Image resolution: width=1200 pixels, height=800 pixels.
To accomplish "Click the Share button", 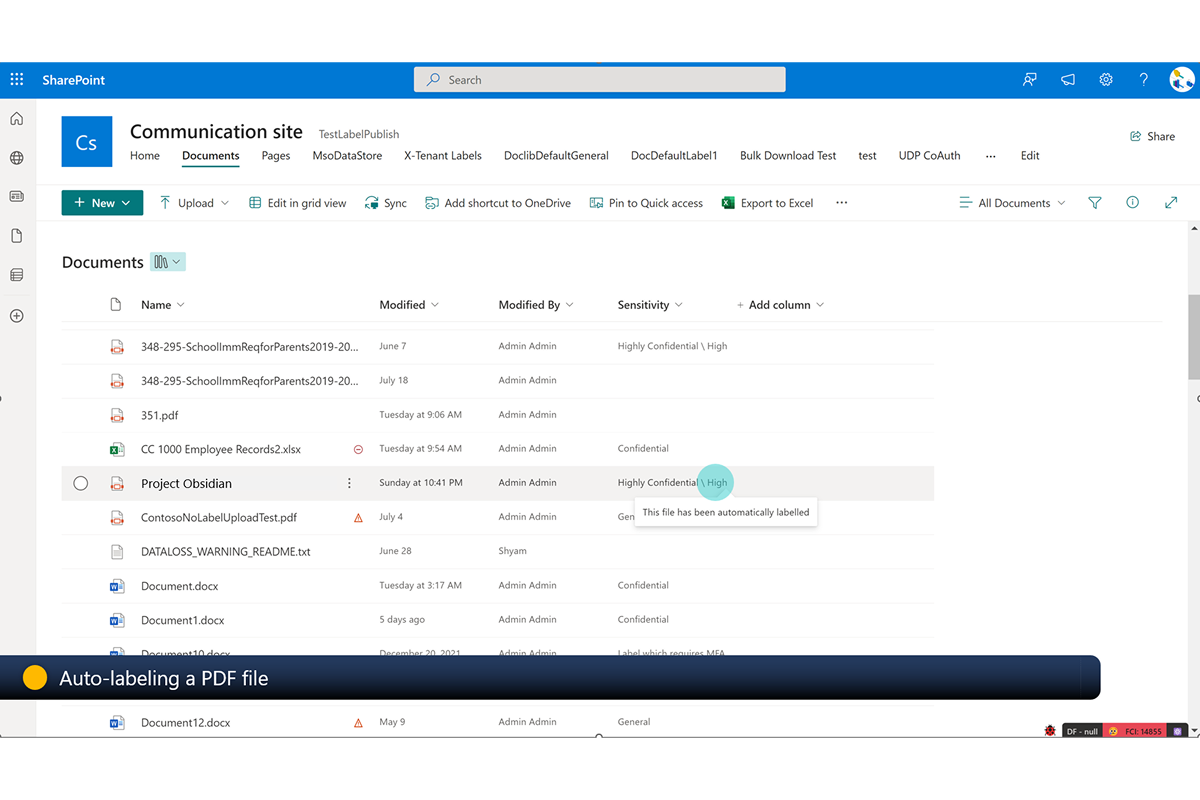I will coord(1152,136).
